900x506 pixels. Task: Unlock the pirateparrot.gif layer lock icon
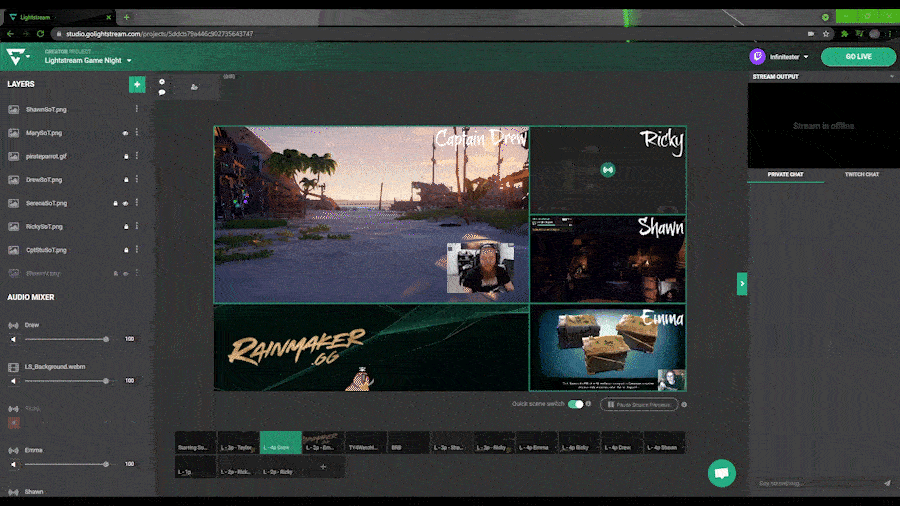tap(126, 156)
